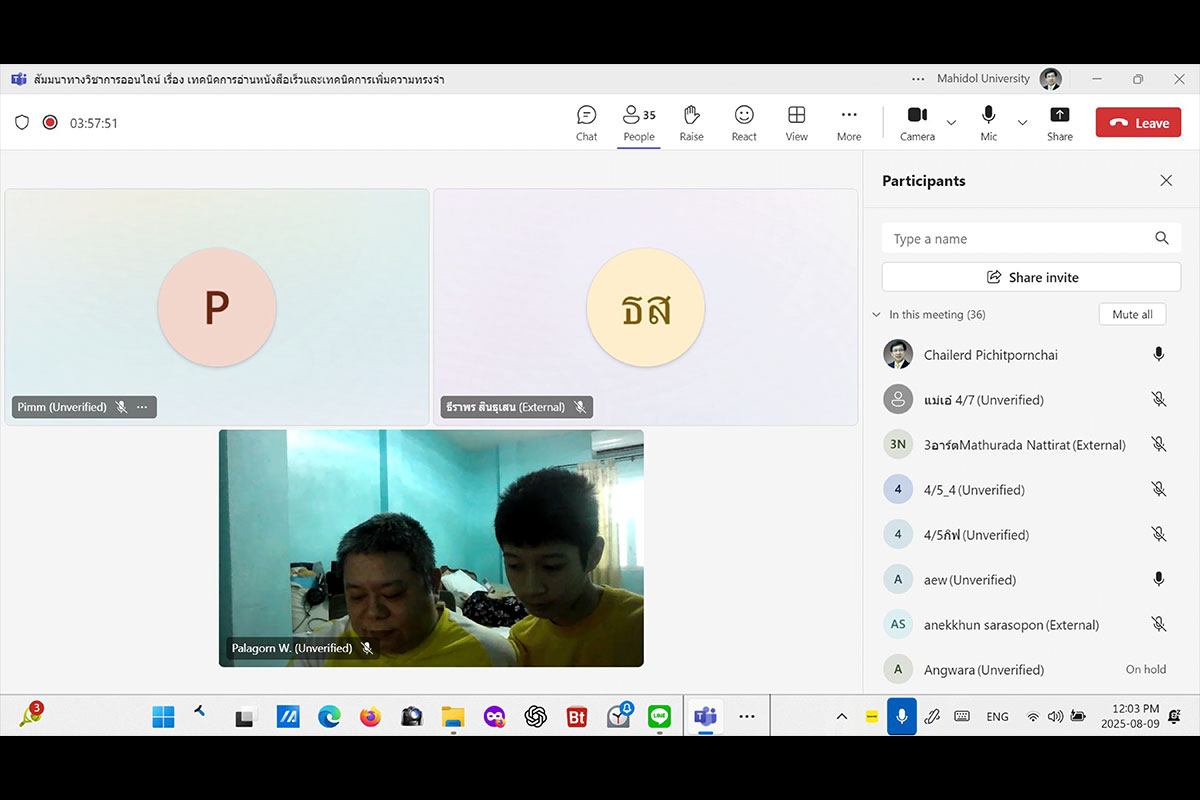Select the People tab

pos(638,122)
